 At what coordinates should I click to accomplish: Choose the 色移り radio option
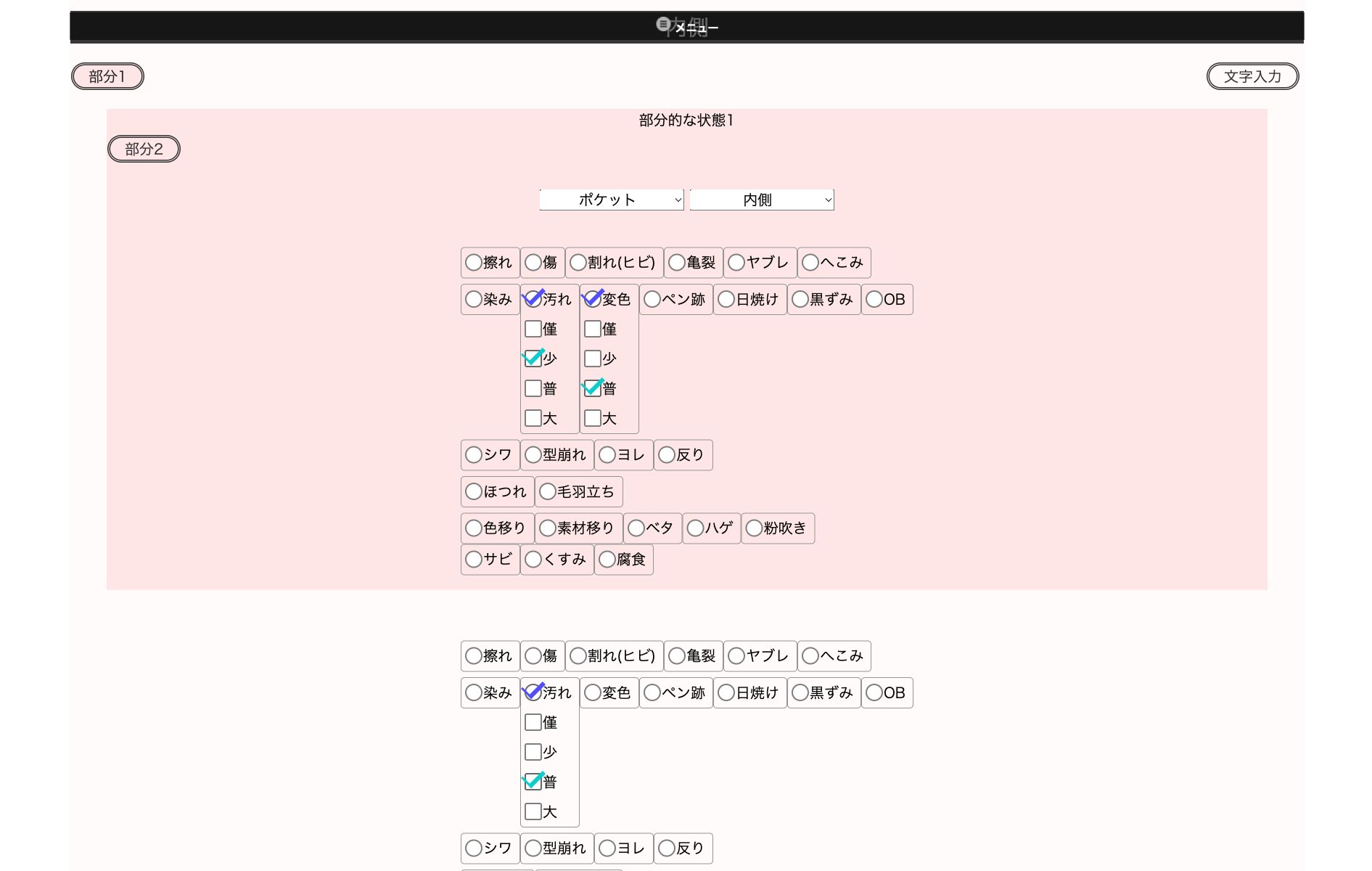(x=474, y=528)
